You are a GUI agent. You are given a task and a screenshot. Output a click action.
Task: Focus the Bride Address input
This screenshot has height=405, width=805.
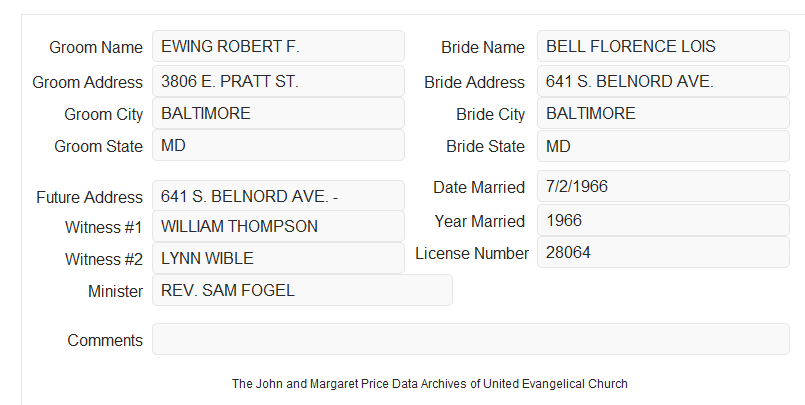pyautogui.click(x=663, y=81)
